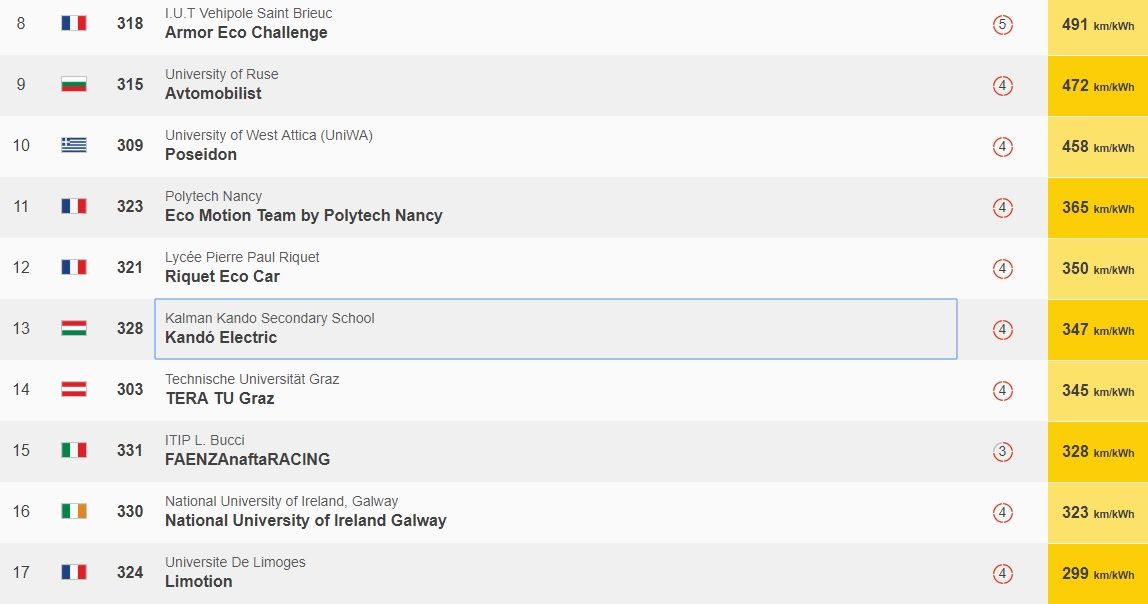Select car number 315
The image size is (1148, 604).
[130, 84]
